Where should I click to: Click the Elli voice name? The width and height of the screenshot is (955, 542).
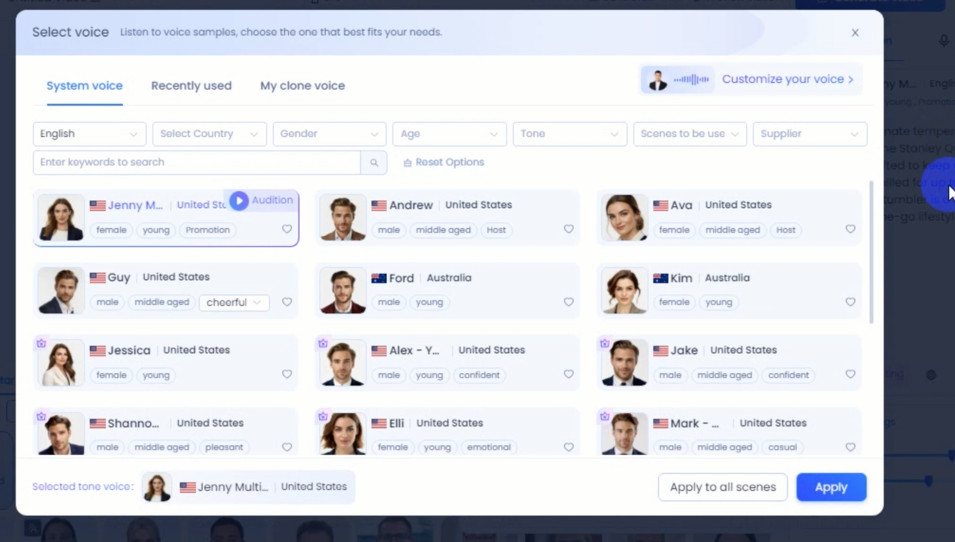coord(396,423)
